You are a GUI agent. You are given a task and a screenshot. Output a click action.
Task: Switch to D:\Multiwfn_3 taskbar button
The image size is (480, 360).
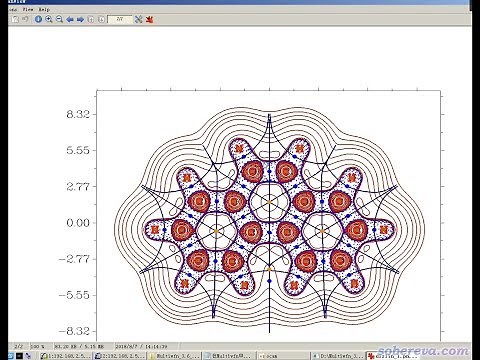[337, 356]
